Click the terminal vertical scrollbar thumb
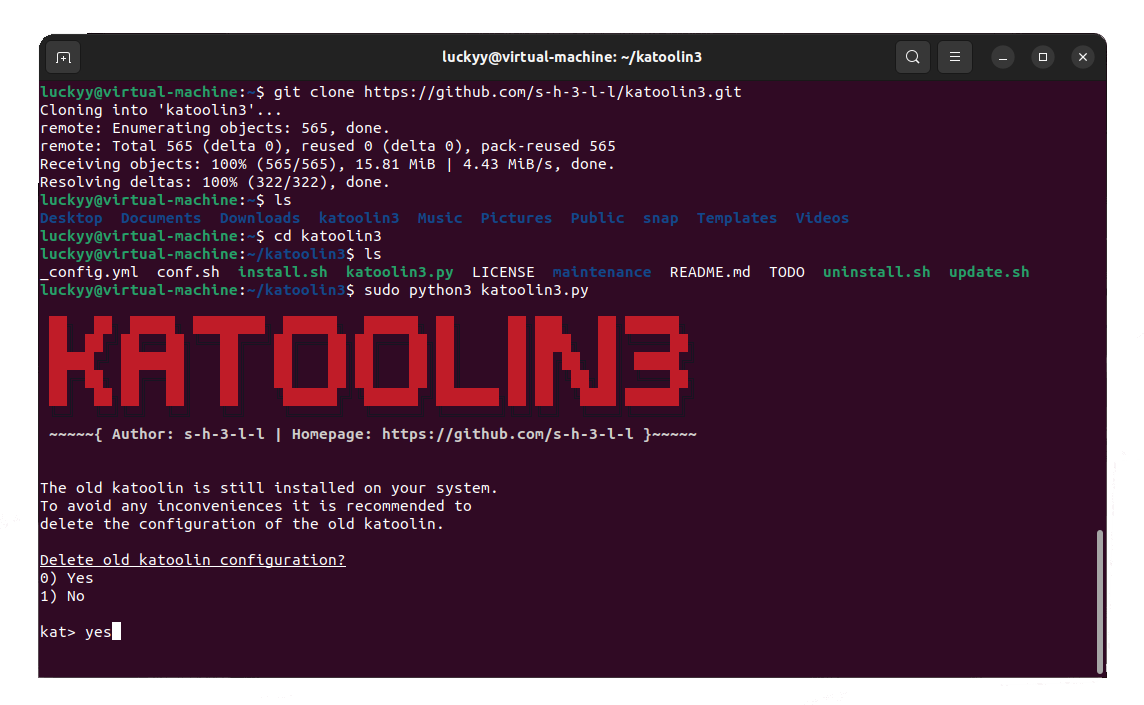This screenshot has width=1144, height=705. tap(1101, 600)
